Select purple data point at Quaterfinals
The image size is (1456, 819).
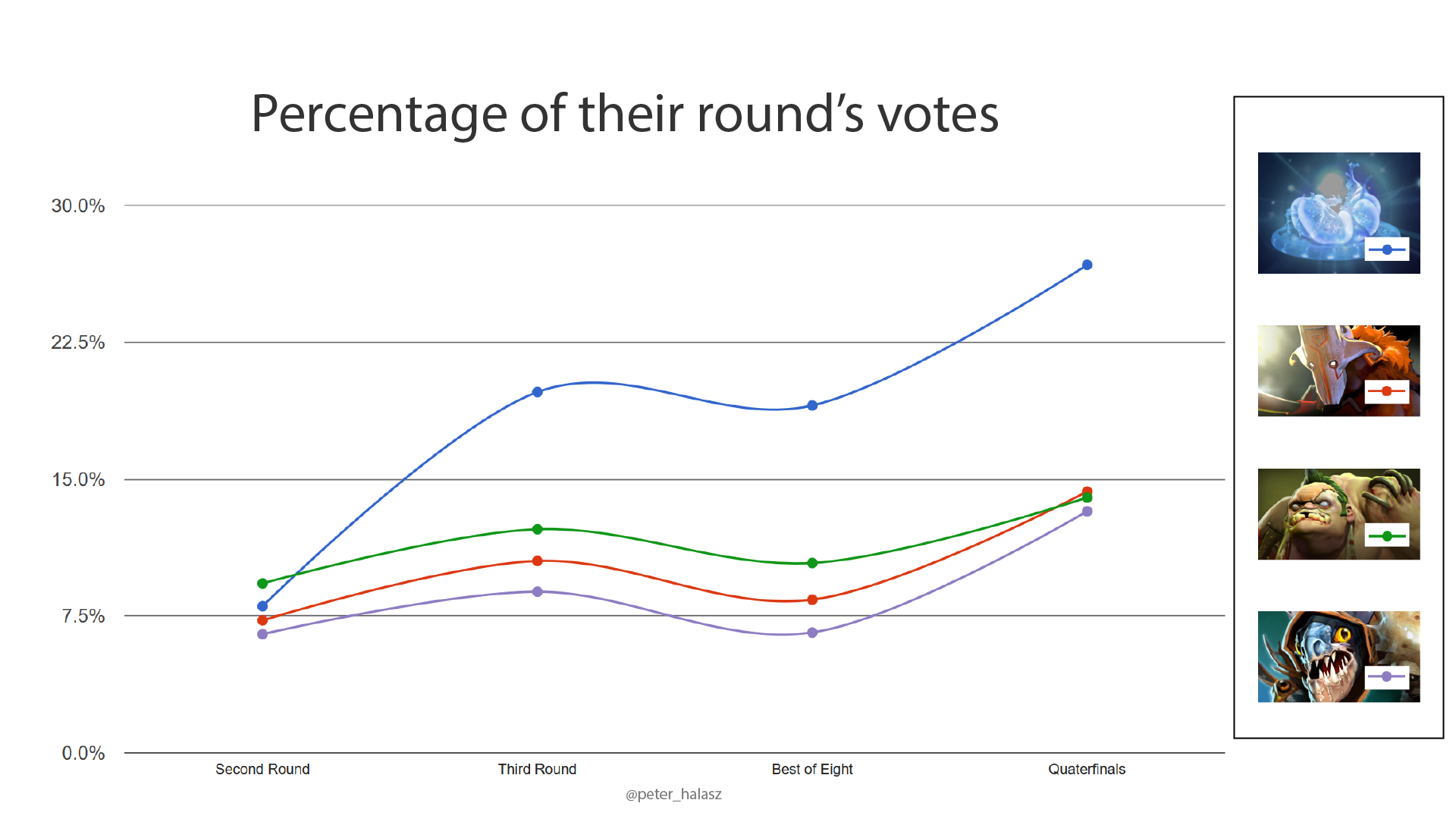pos(1087,512)
